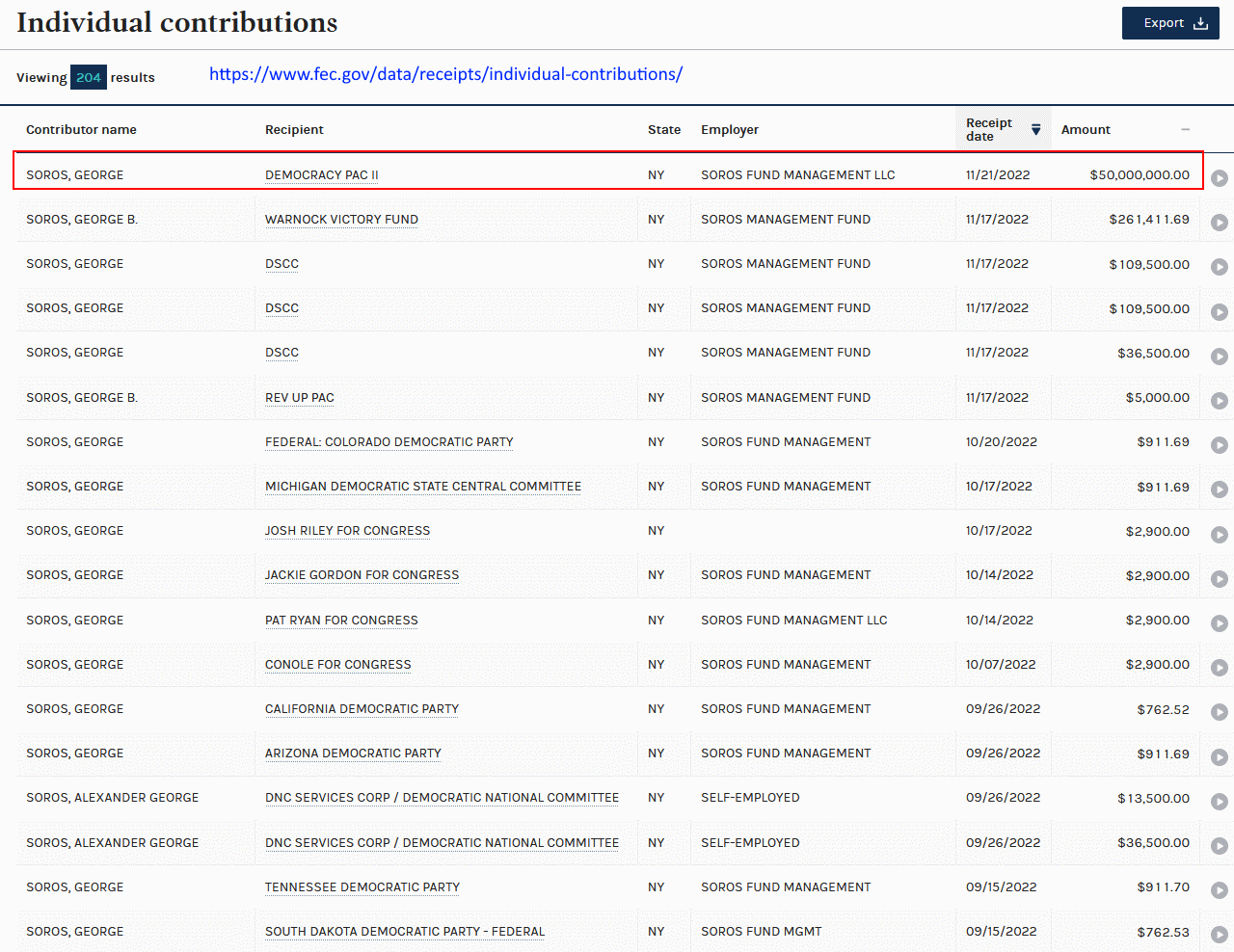
Task: Expand the South Dakota Democratic Party row arrow
Action: pyautogui.click(x=1220, y=935)
